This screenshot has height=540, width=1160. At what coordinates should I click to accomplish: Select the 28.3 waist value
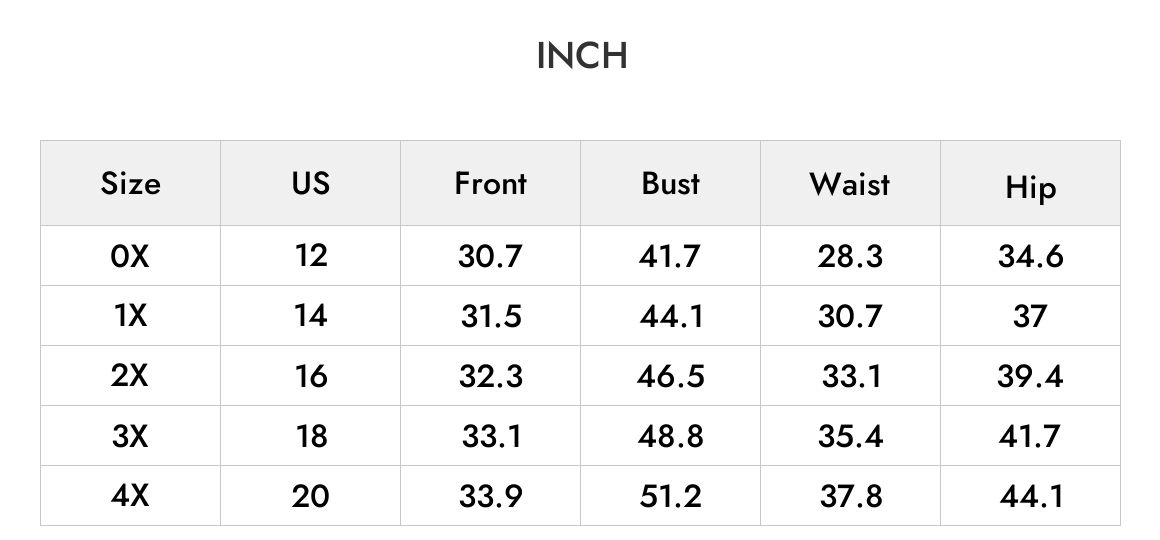coord(850,256)
